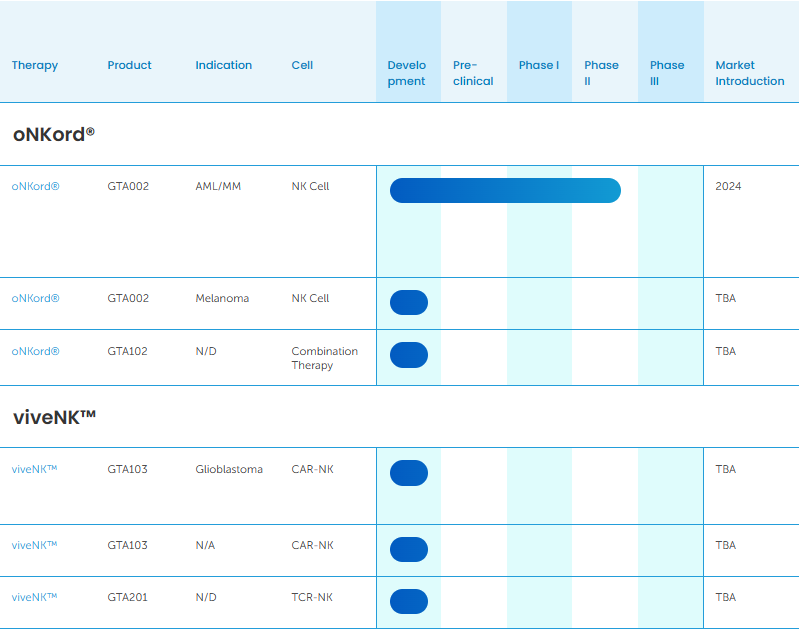Click TBA in the CAR-NK N/A row
The height and width of the screenshot is (632, 799).
726,545
